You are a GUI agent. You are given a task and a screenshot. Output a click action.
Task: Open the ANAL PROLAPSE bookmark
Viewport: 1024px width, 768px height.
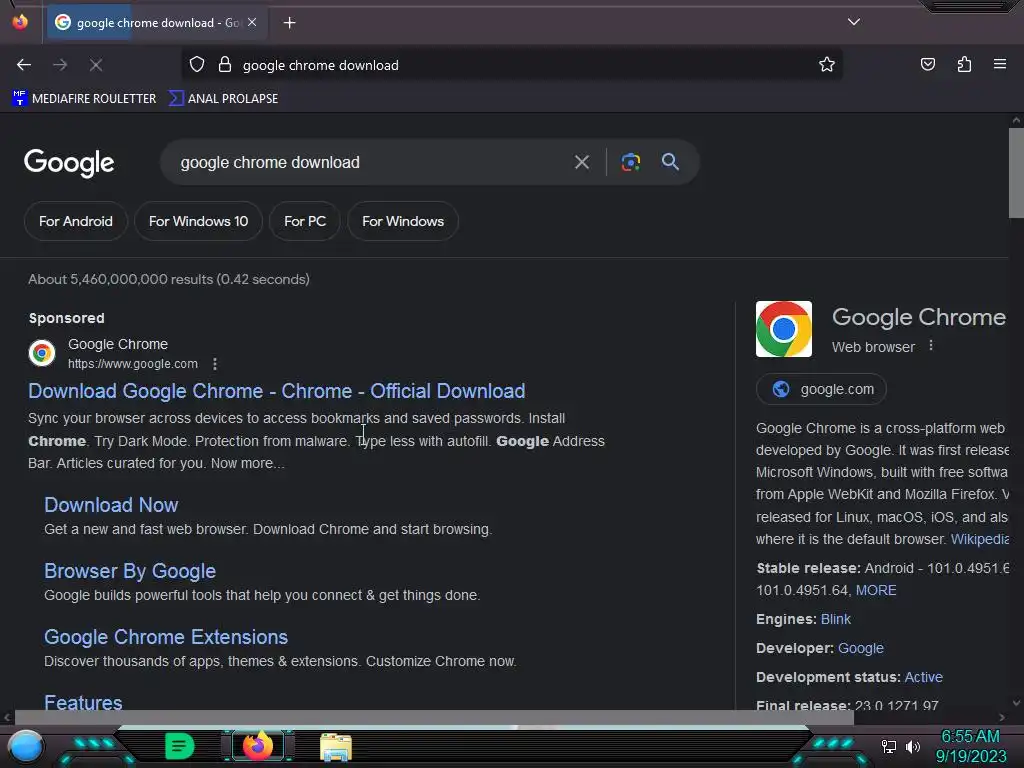coord(223,99)
